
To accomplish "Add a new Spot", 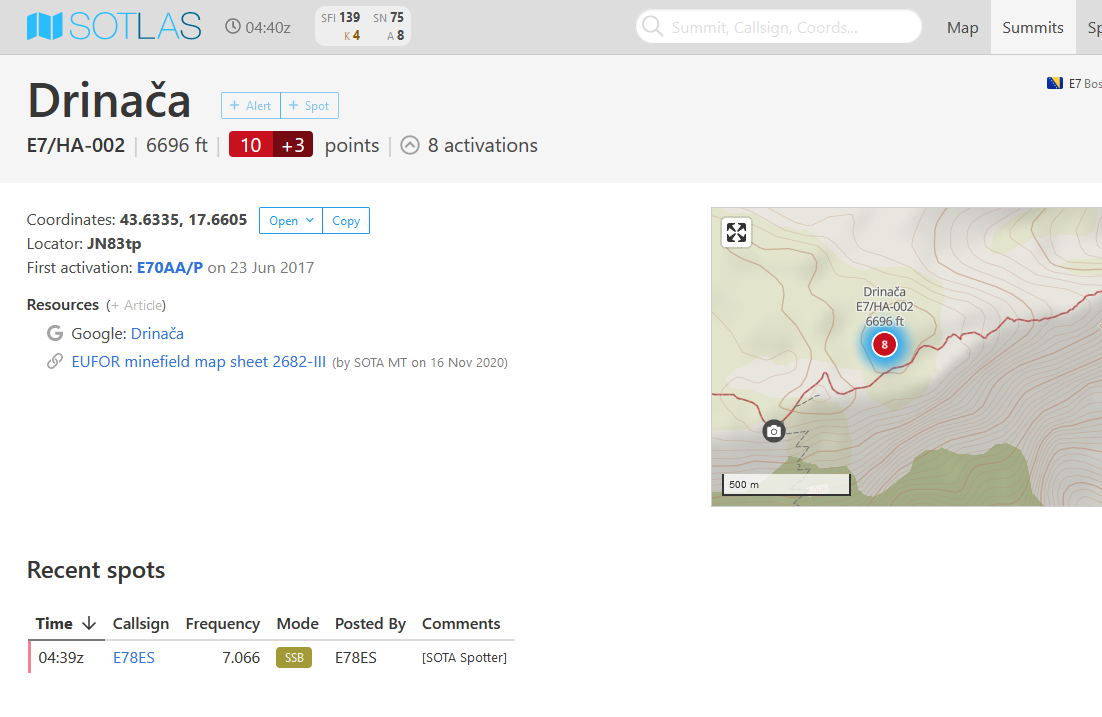I will click(309, 106).
